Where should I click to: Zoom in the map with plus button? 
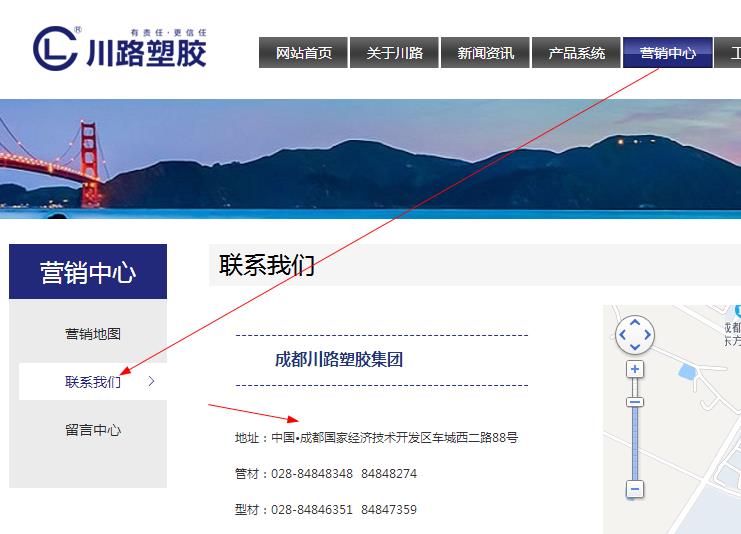coord(634,369)
